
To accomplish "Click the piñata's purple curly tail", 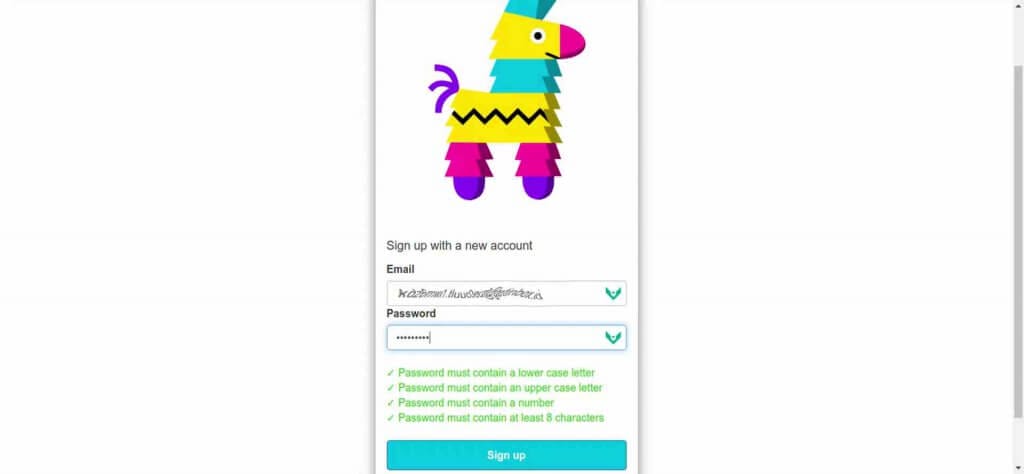I will pos(444,87).
